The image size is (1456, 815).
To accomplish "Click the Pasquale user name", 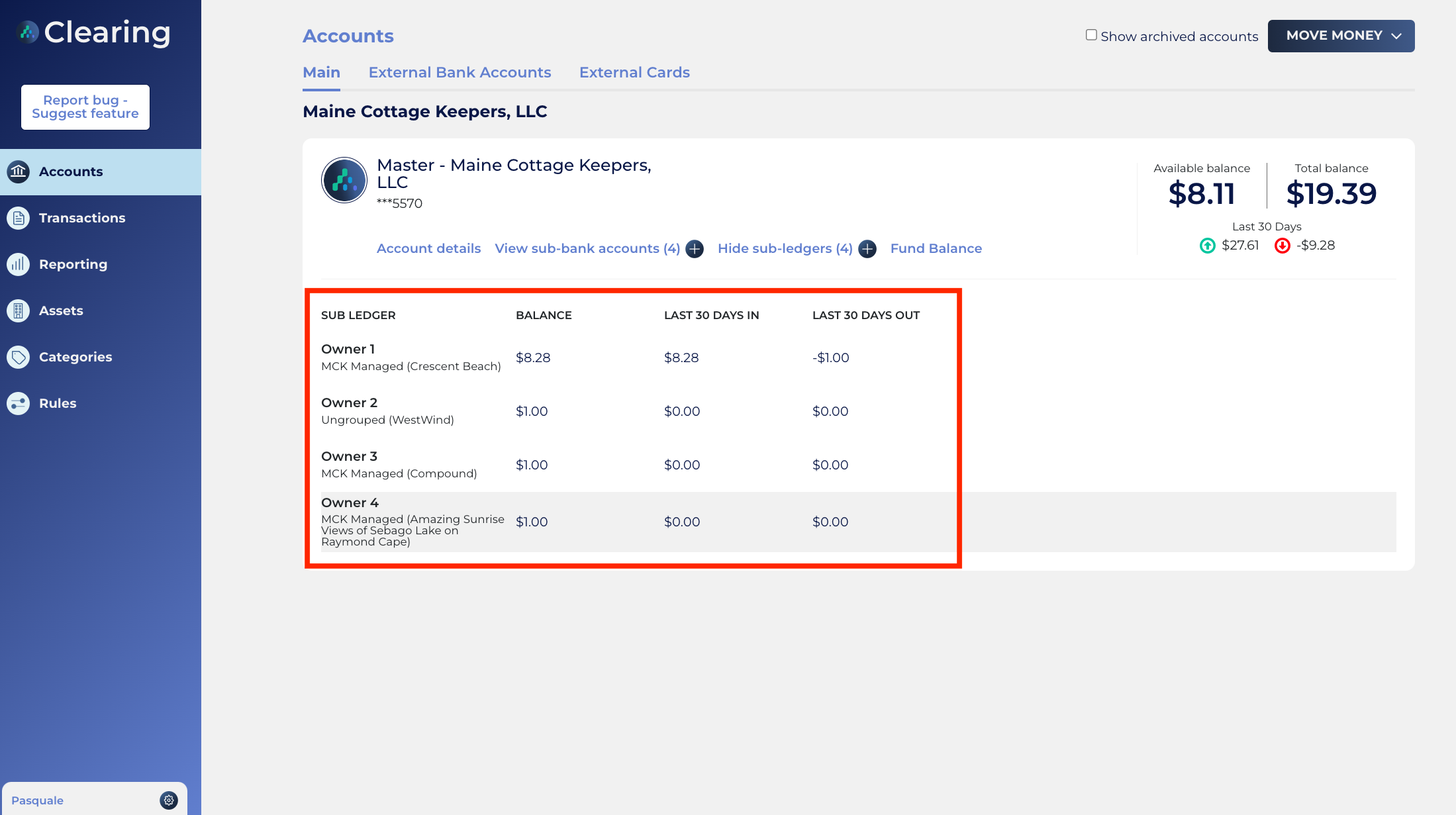I will coord(38,800).
